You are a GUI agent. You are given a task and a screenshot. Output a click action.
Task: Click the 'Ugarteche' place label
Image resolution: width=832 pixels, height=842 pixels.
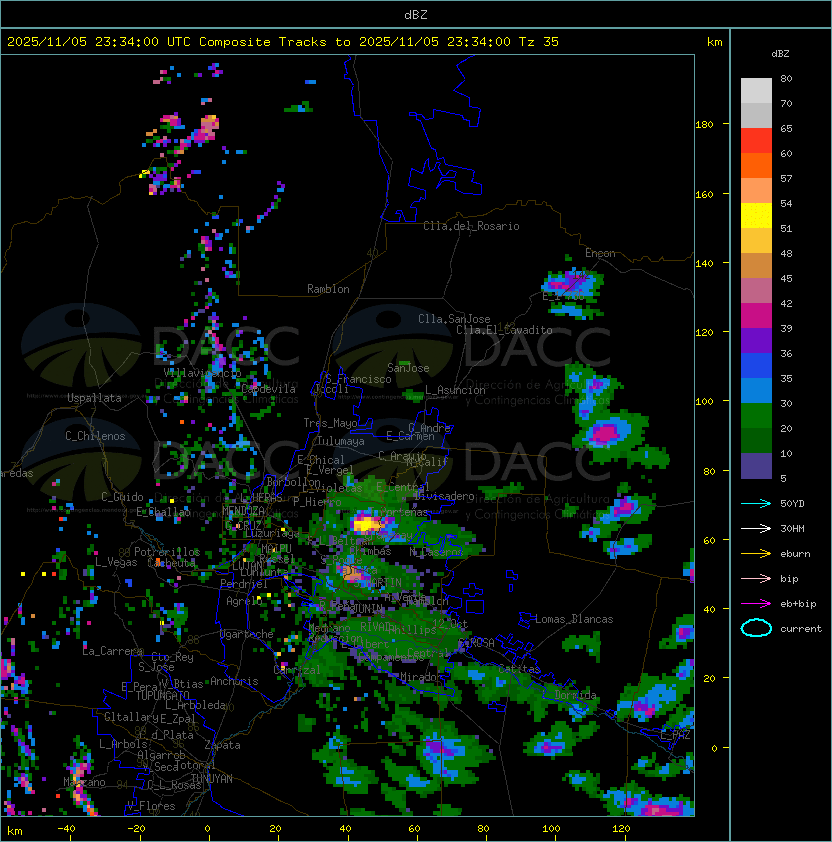(247, 634)
